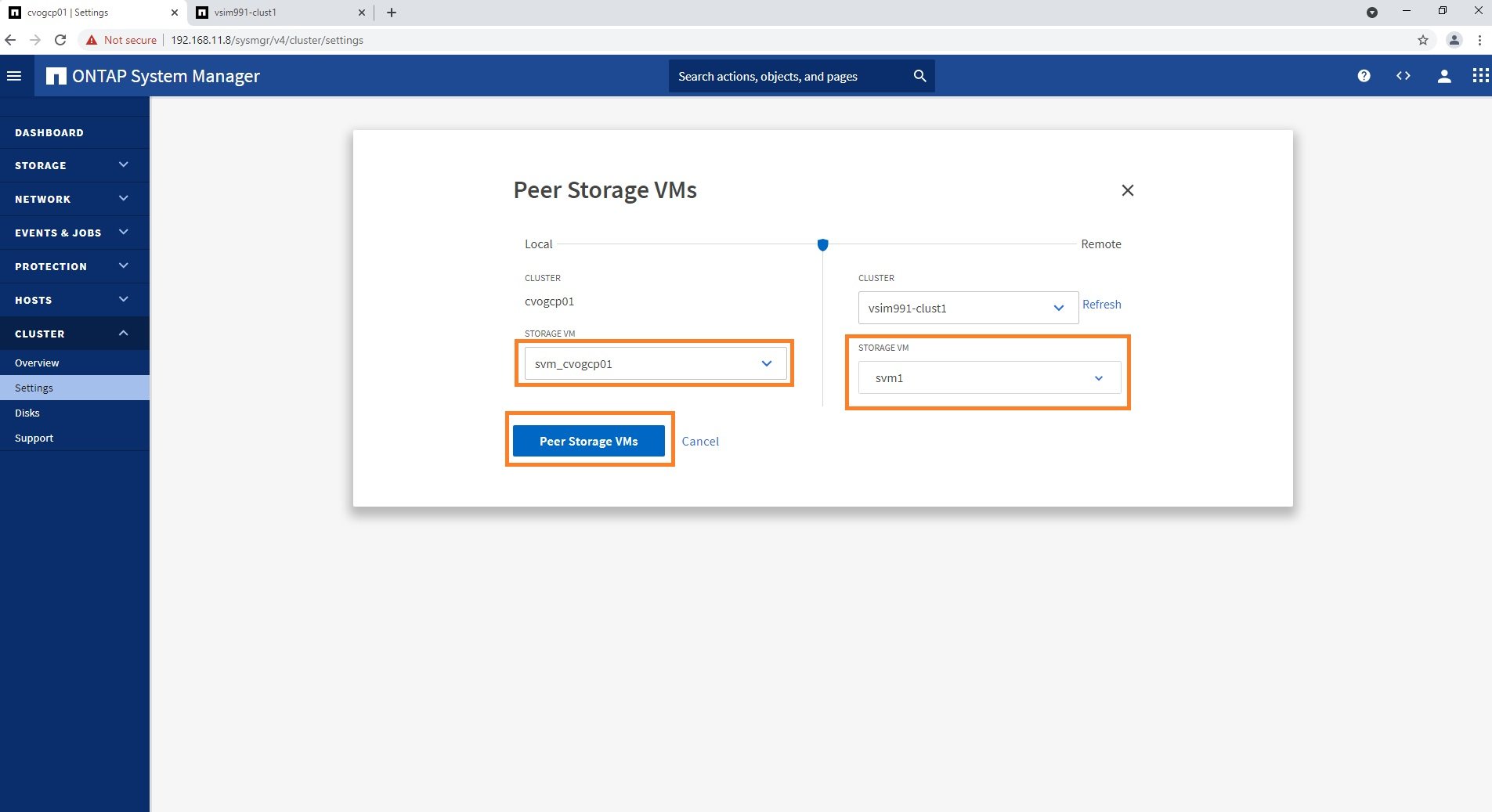The width and height of the screenshot is (1492, 812).
Task: Click the help question mark icon
Action: pyautogui.click(x=1364, y=76)
